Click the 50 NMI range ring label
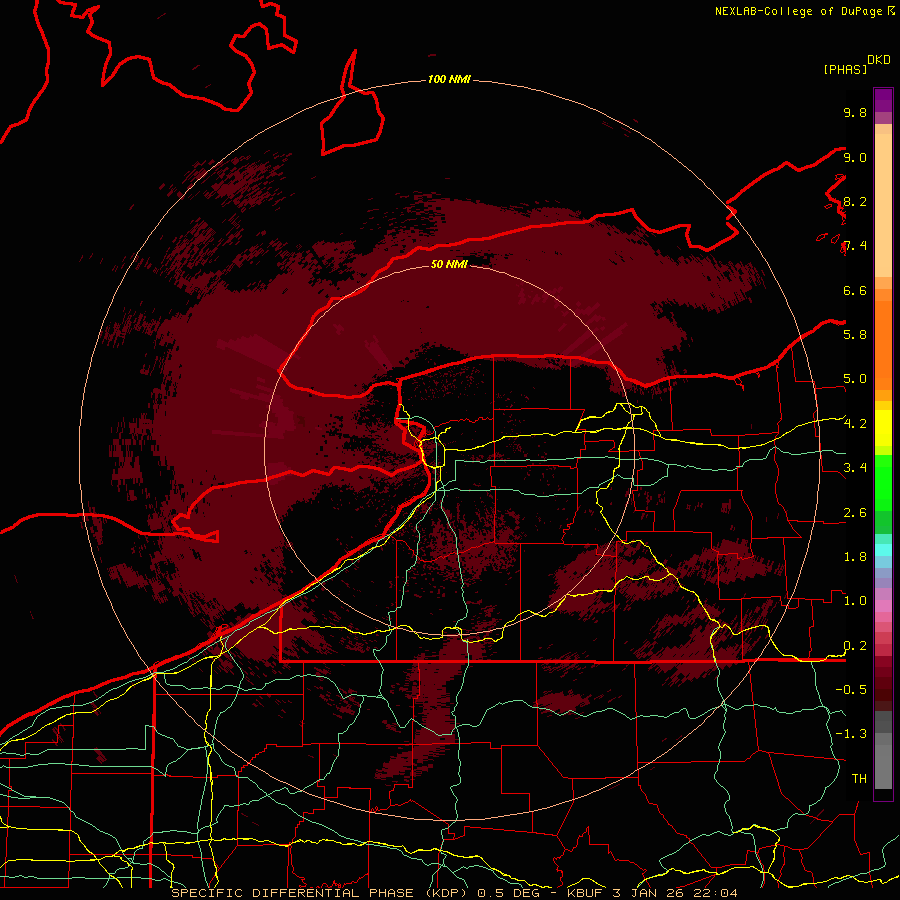Image resolution: width=900 pixels, height=900 pixels. point(449,264)
